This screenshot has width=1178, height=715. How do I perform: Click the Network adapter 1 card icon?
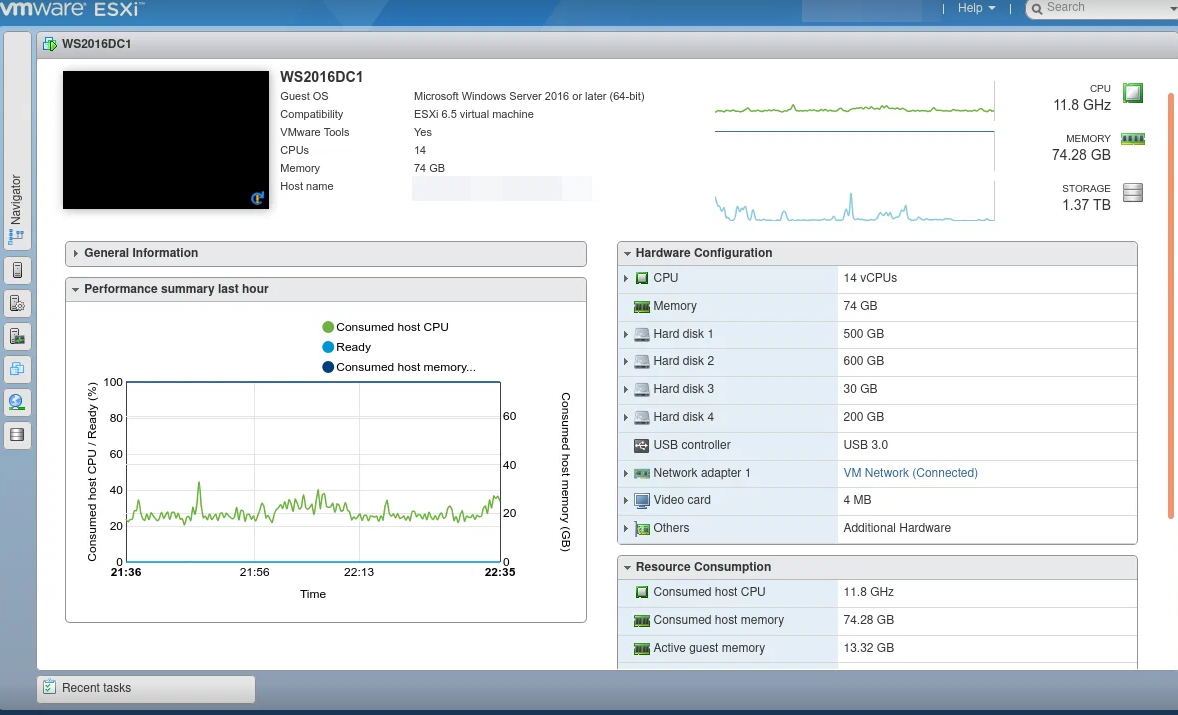(x=642, y=473)
